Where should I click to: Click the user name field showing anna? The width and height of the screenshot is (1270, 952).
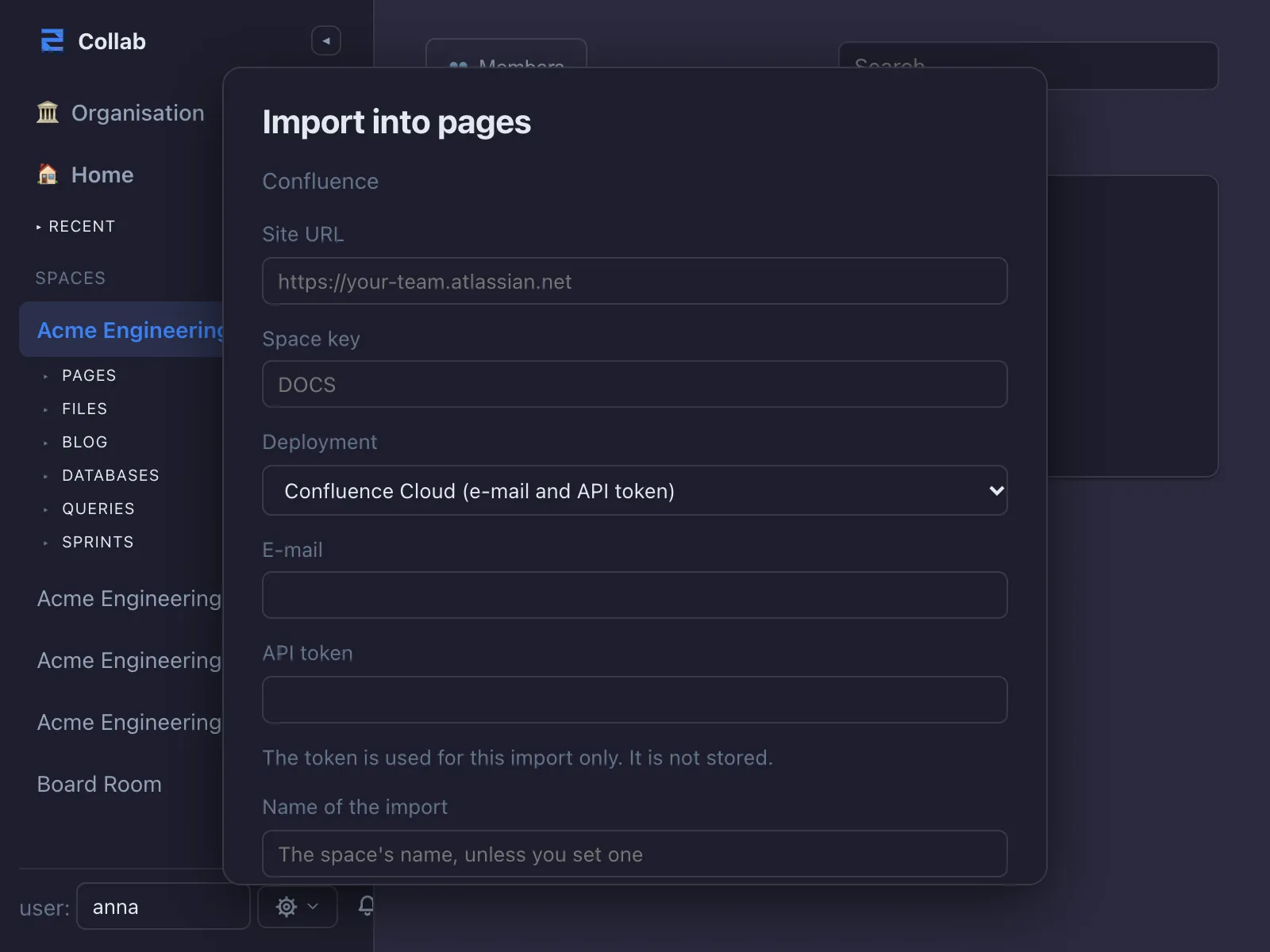[164, 907]
